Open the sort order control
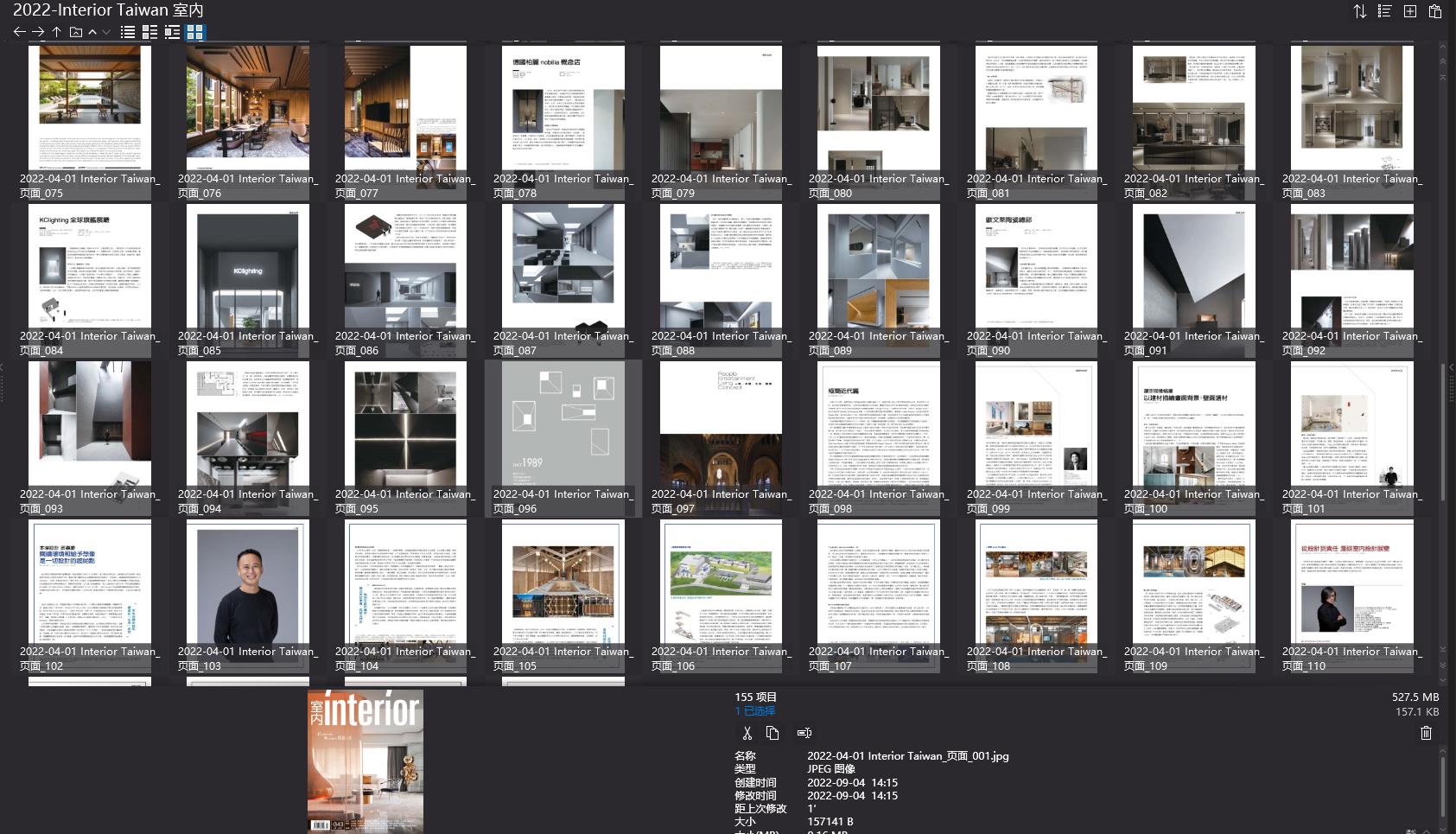Image resolution: width=1456 pixels, height=834 pixels. [x=1359, y=11]
